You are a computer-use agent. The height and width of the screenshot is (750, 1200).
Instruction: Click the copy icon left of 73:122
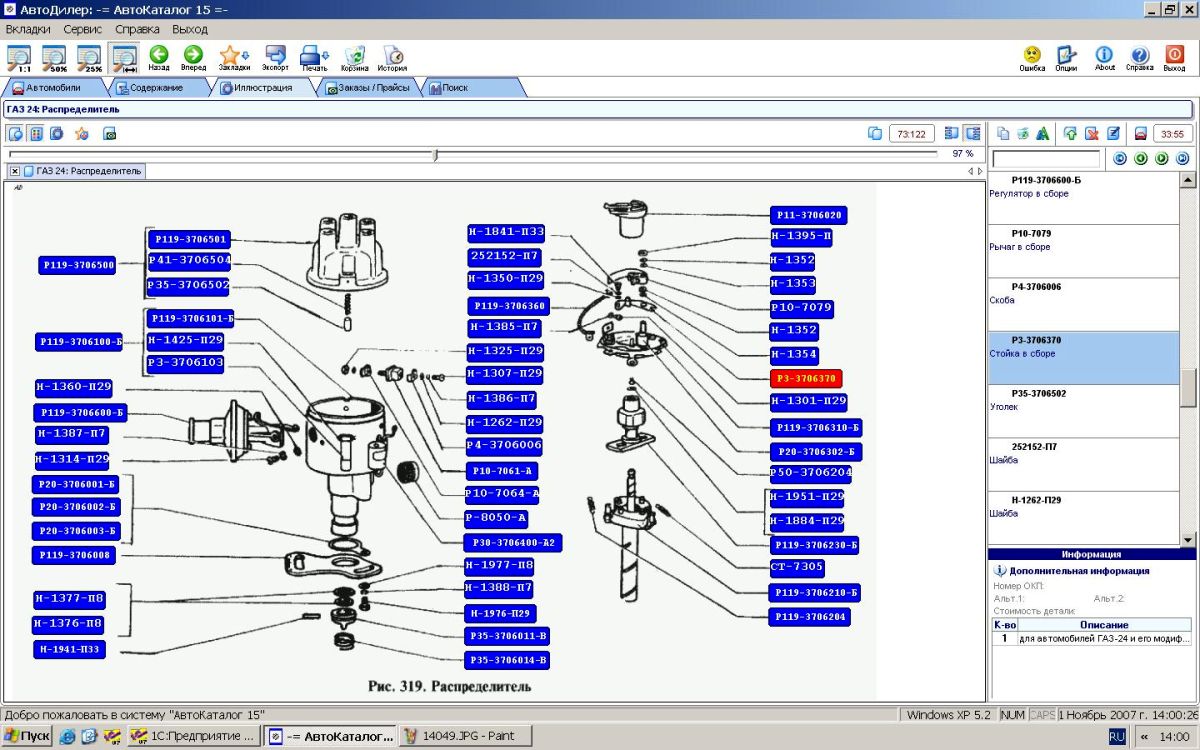click(875, 133)
